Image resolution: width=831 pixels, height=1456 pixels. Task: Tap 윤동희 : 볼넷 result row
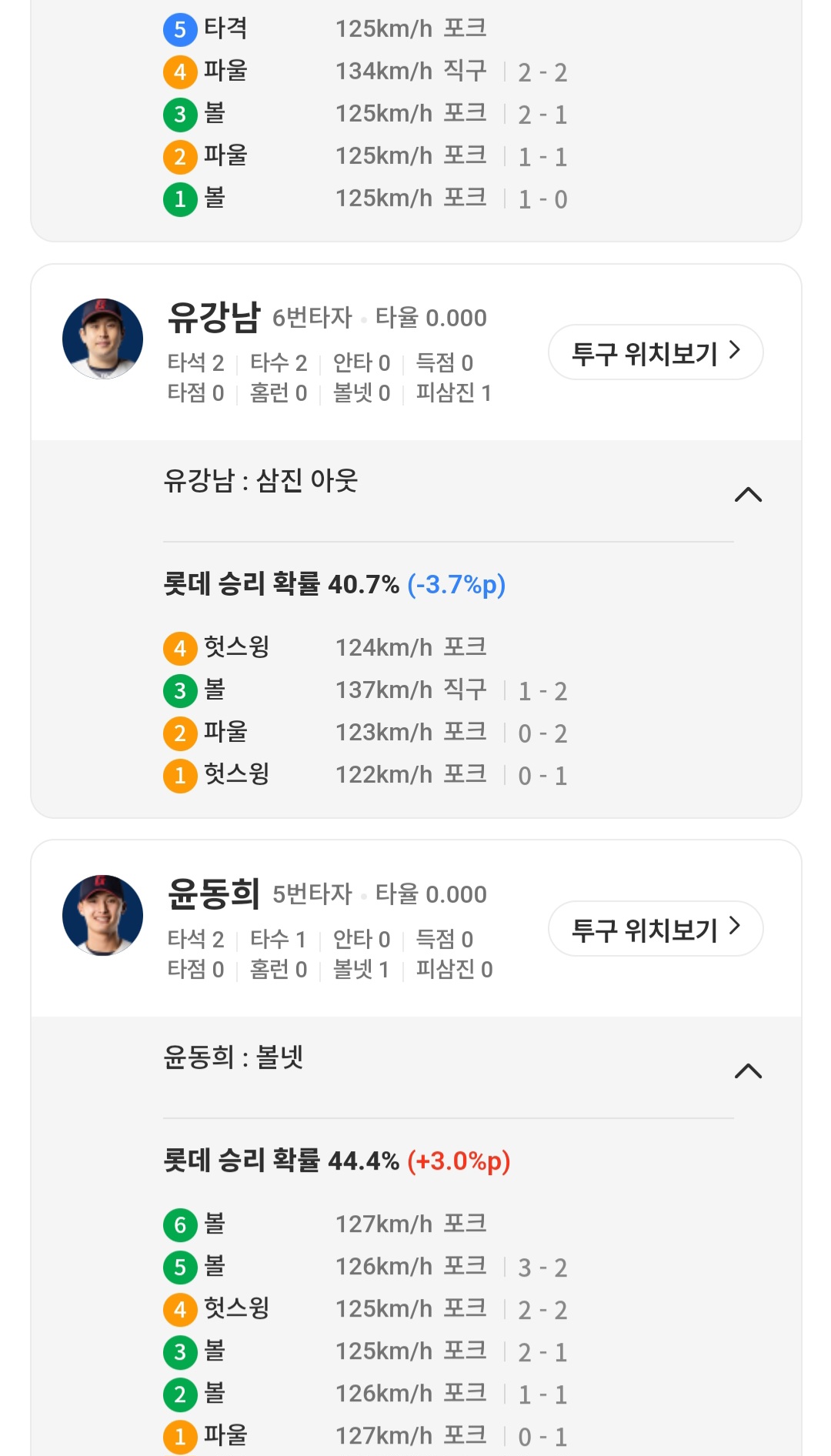click(233, 1057)
